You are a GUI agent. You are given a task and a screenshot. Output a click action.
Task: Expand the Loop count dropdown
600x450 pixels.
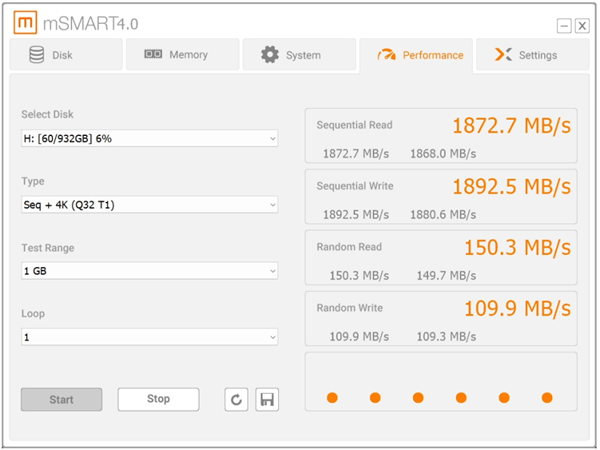tap(149, 337)
